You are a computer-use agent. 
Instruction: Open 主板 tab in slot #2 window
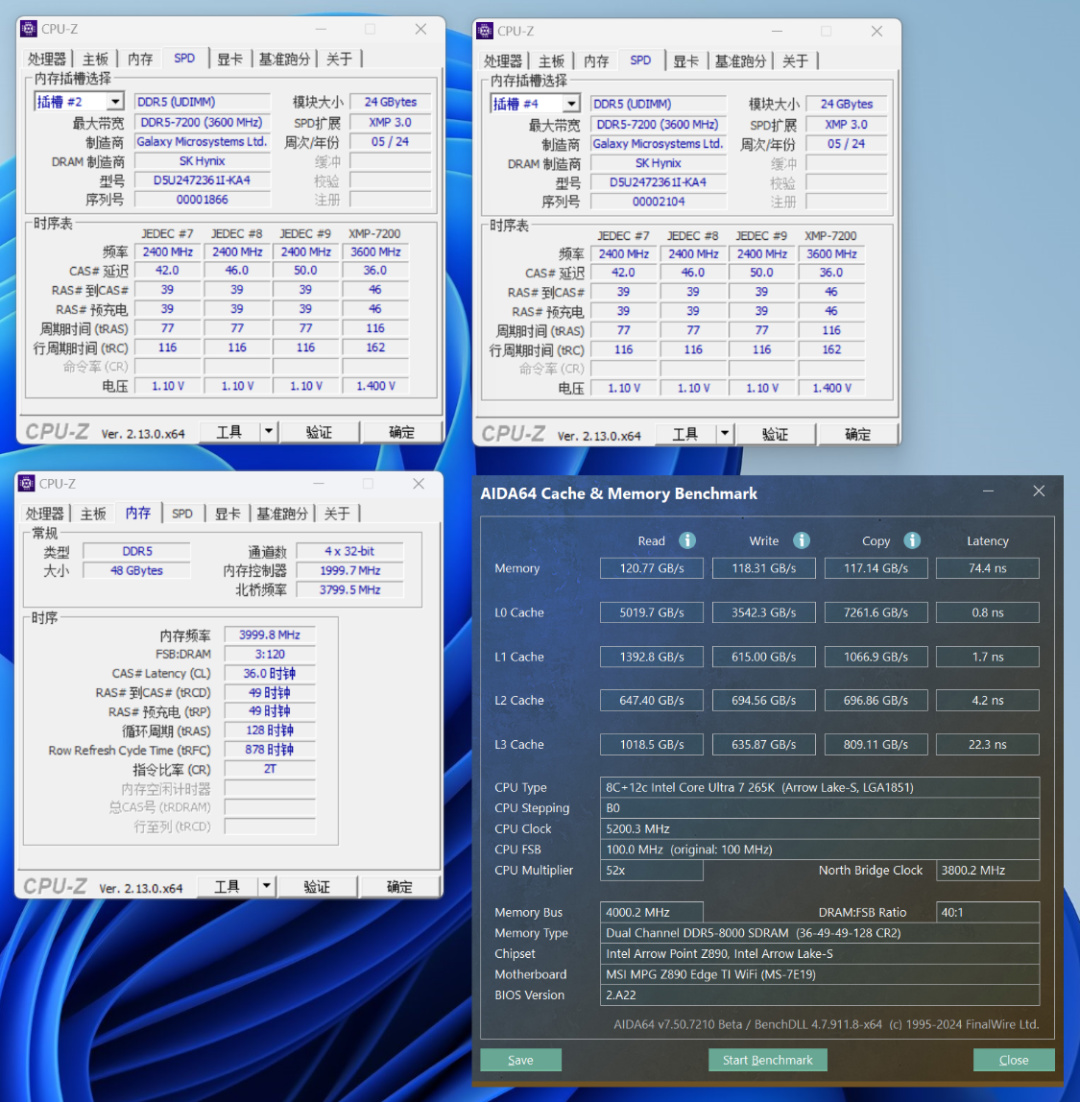coord(95,59)
